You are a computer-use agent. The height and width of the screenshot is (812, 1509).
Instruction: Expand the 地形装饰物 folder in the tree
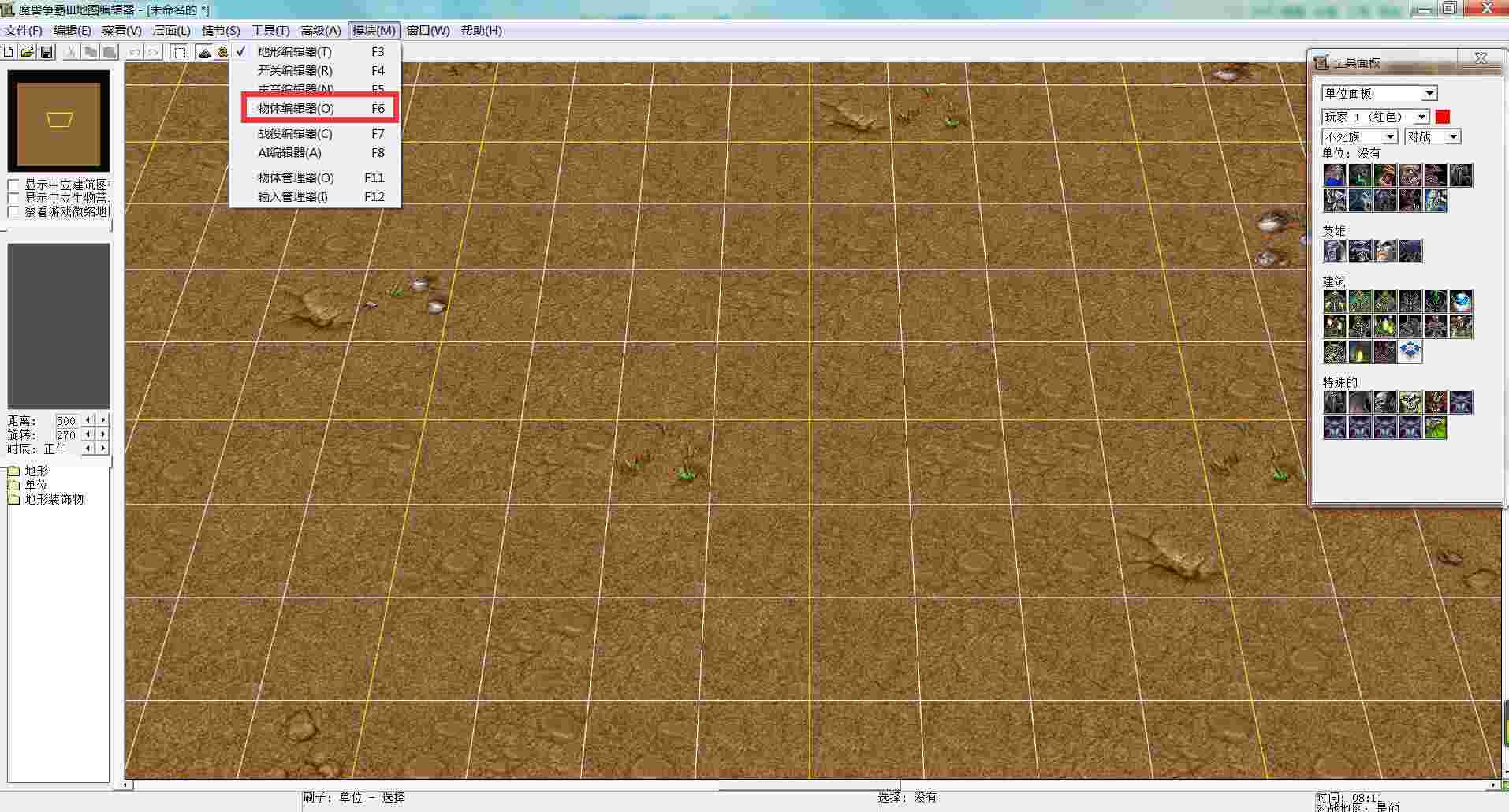point(13,500)
